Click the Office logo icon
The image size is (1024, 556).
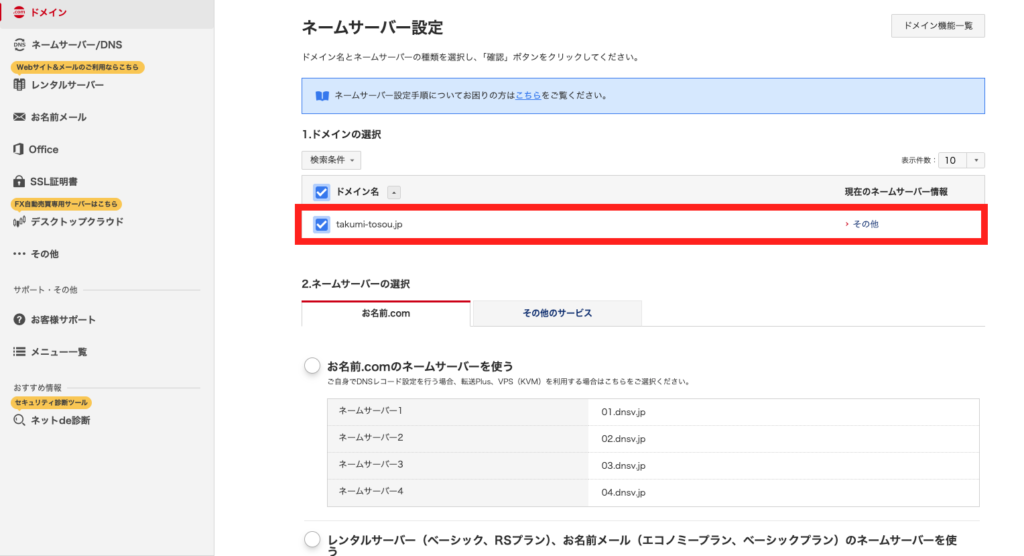[x=18, y=149]
